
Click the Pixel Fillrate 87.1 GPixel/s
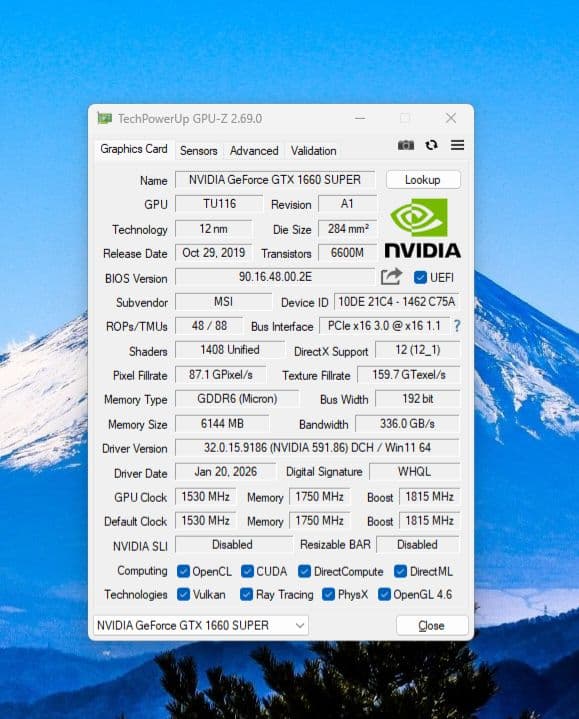(x=221, y=375)
